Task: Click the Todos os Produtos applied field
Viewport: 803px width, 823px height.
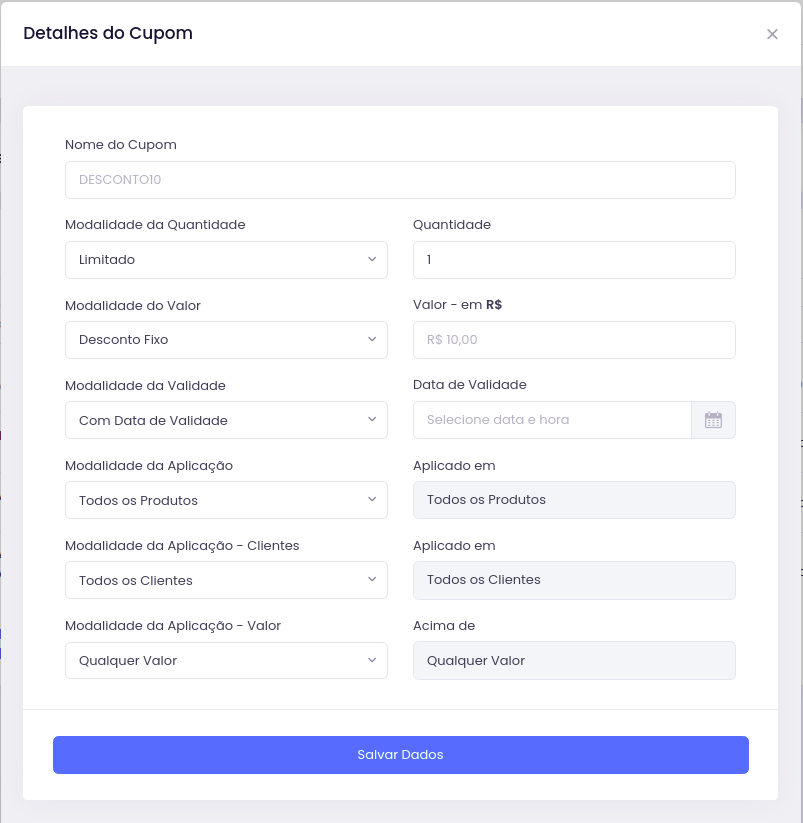Action: [x=574, y=500]
